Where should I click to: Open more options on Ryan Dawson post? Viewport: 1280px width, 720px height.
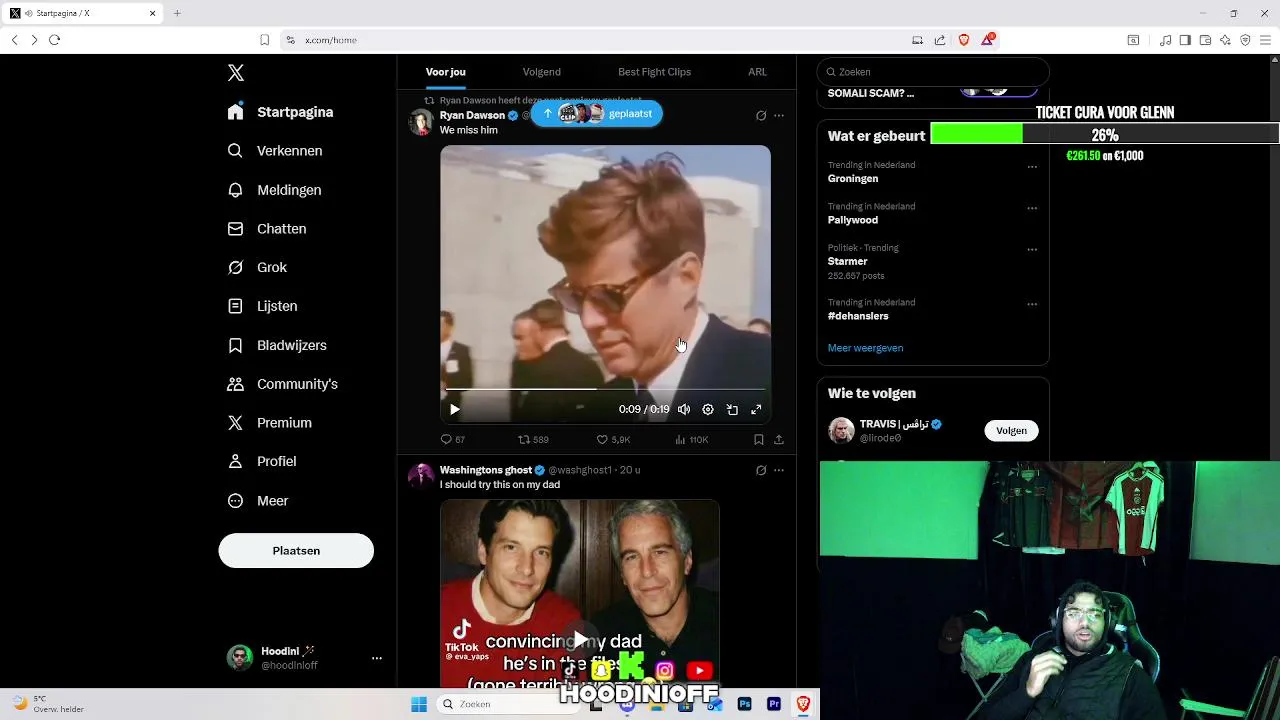pos(779,116)
